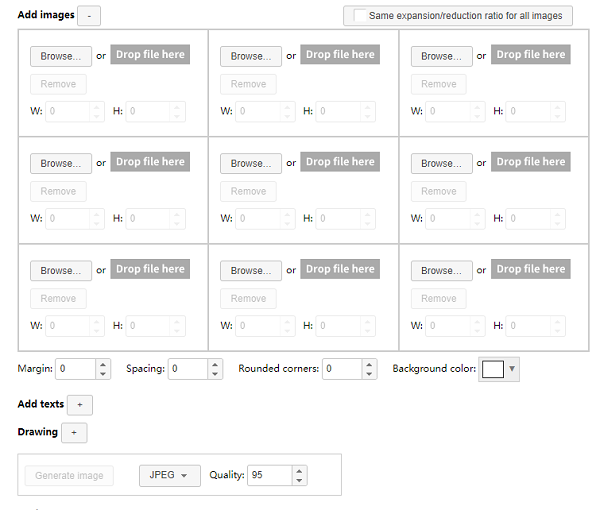Expand Add texts with plus button
Screen dimensions: 600x510
click(x=80, y=405)
